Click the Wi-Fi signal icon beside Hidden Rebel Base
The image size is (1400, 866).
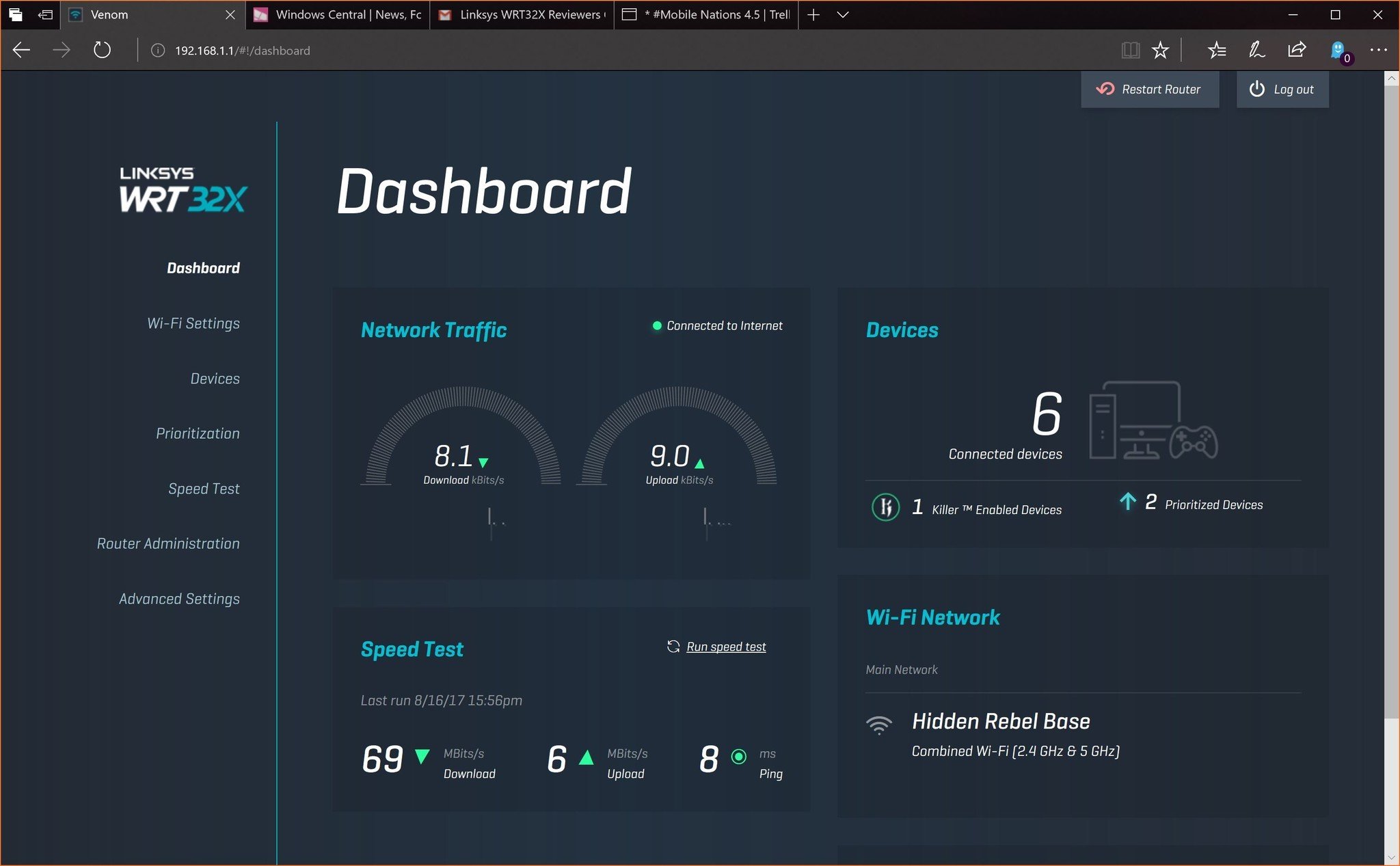[879, 725]
